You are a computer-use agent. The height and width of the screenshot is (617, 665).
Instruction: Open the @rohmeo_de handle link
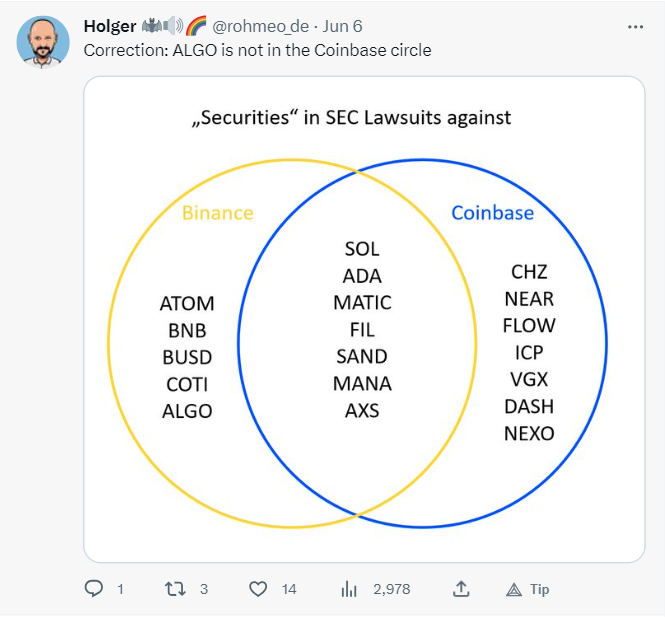[x=260, y=26]
